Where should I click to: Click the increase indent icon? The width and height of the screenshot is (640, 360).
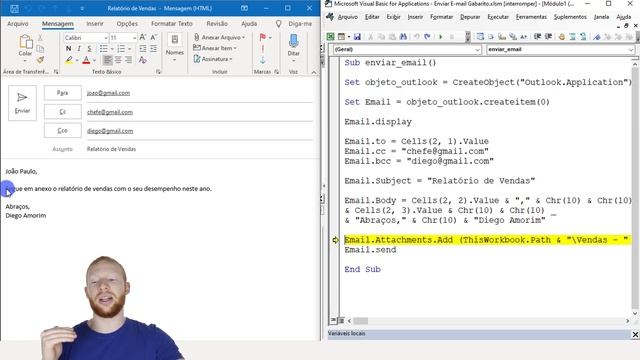click(x=153, y=49)
